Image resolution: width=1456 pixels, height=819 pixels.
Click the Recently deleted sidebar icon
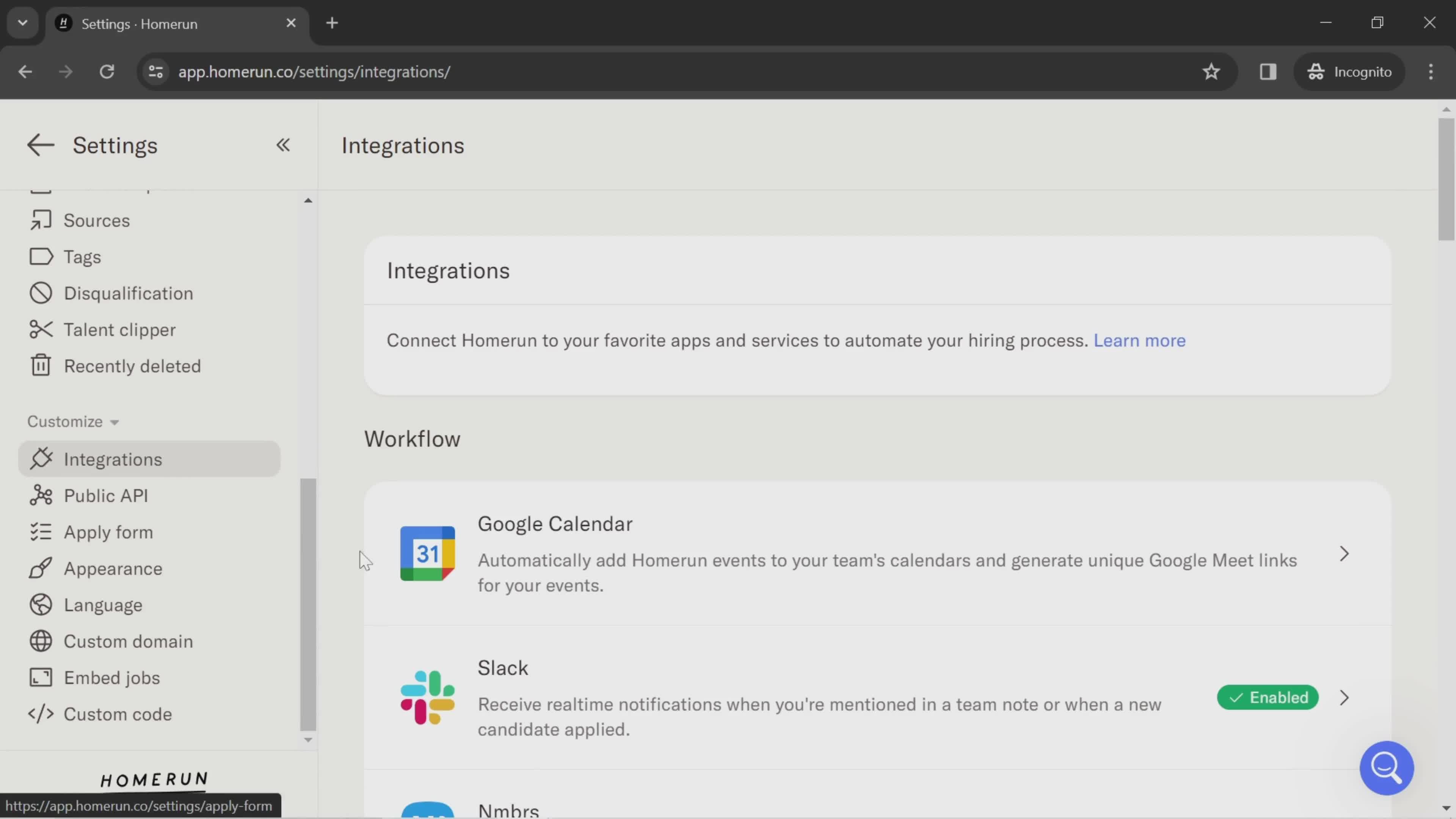click(x=40, y=366)
